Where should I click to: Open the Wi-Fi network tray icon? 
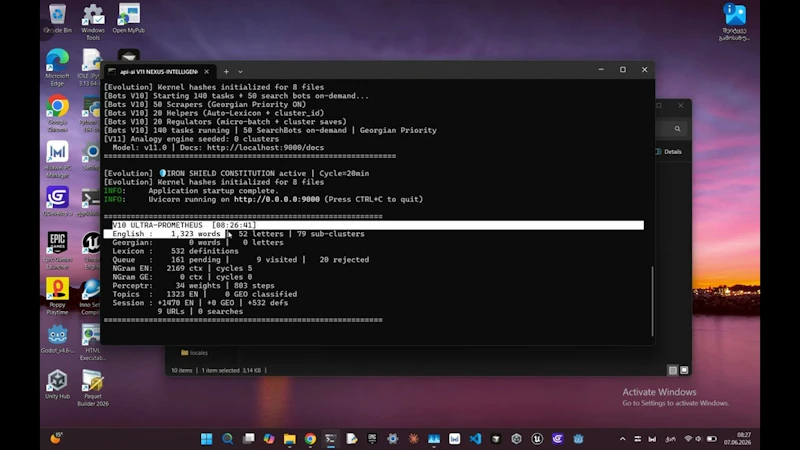(x=688, y=439)
